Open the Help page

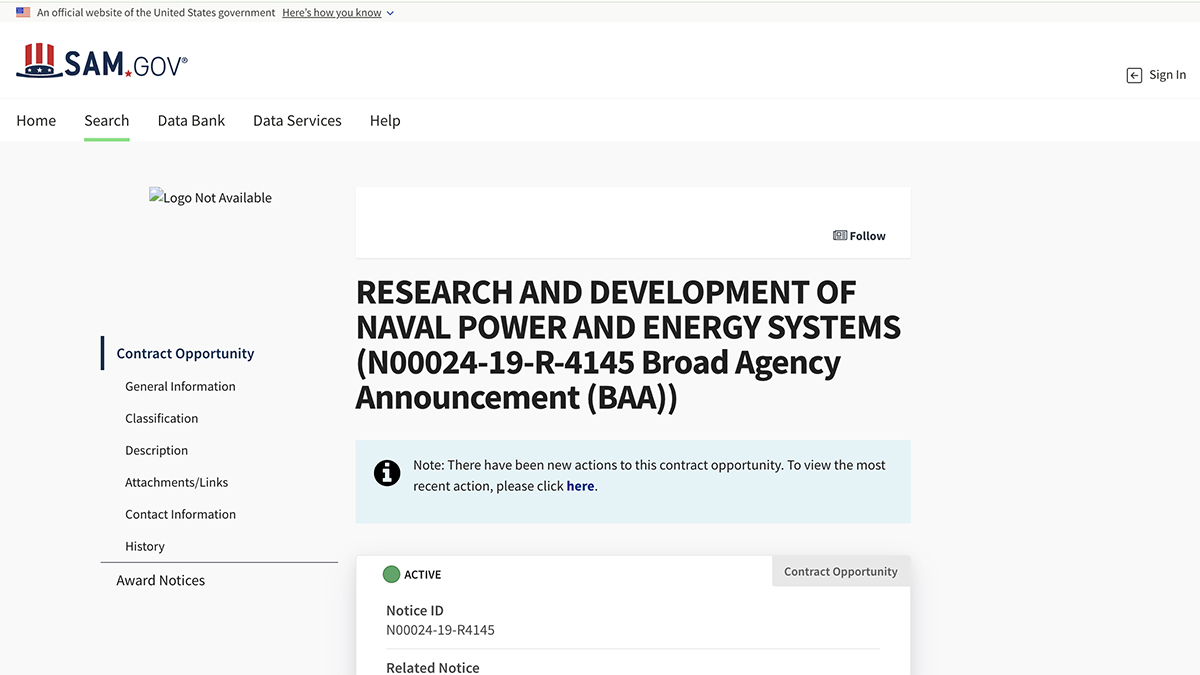pyautogui.click(x=385, y=121)
